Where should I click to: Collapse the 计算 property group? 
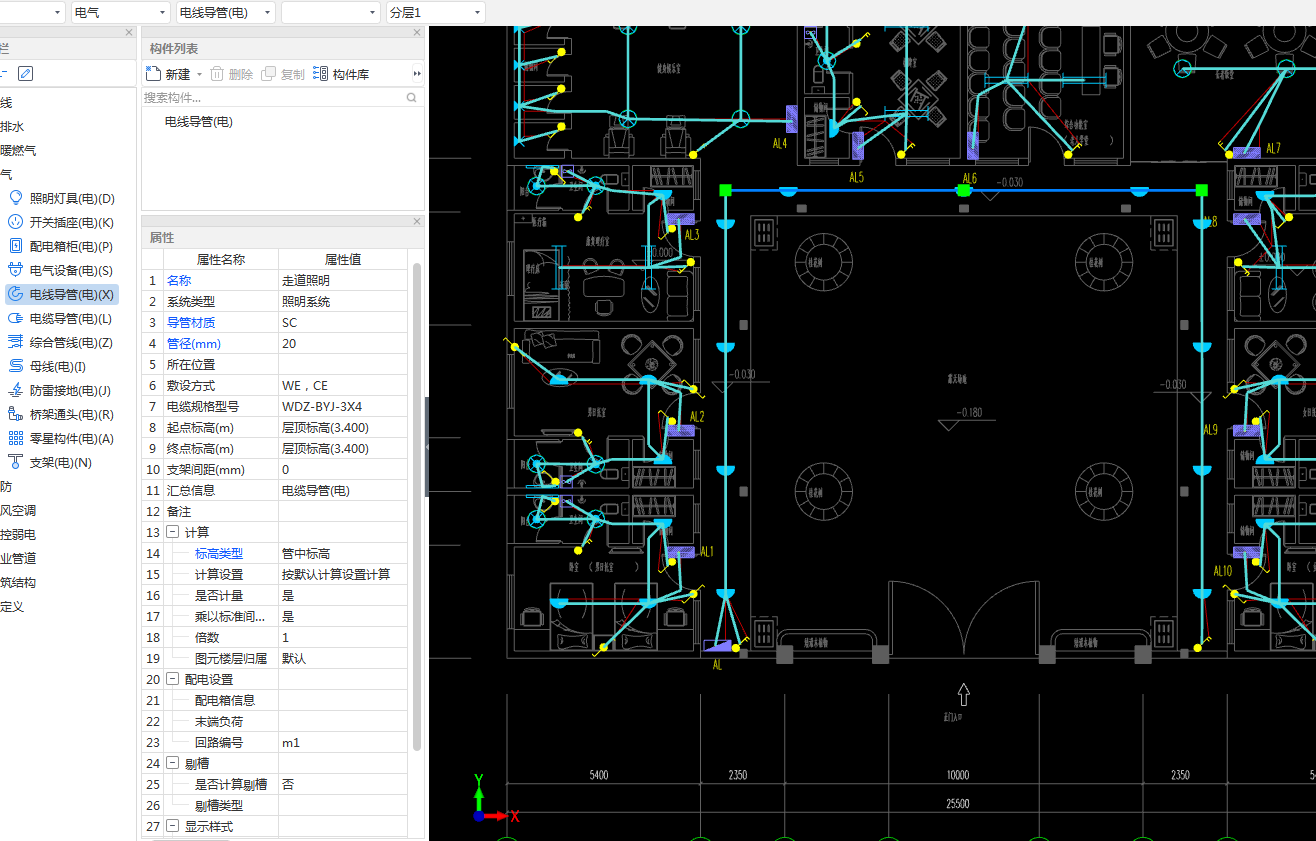click(x=172, y=533)
